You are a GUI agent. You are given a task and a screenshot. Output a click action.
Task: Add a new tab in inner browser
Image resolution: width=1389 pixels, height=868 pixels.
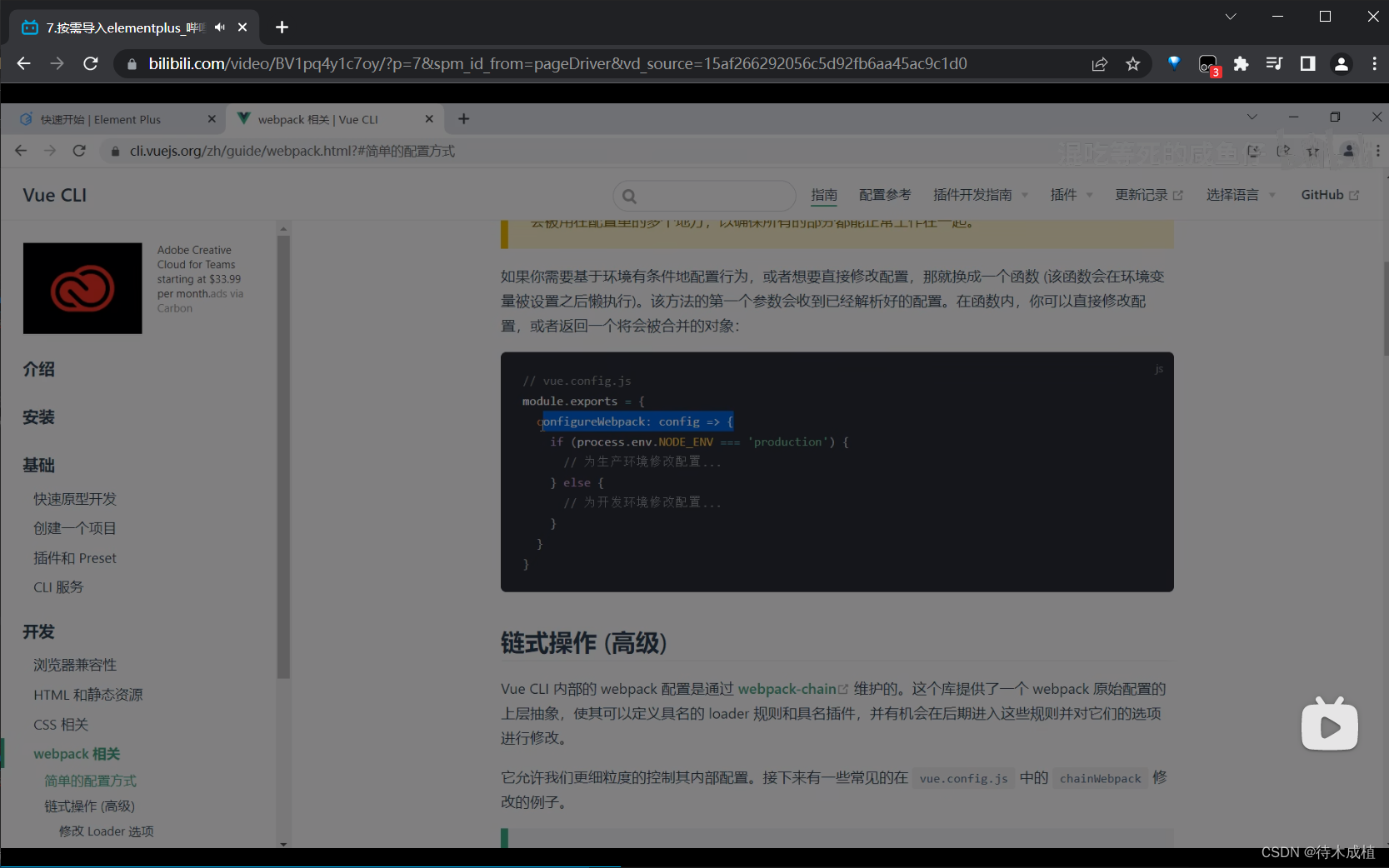pyautogui.click(x=464, y=119)
